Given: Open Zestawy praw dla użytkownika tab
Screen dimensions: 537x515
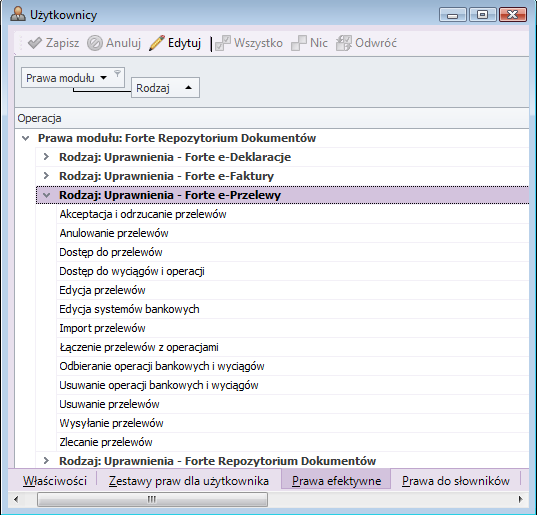Looking at the screenshot, I should tap(189, 481).
